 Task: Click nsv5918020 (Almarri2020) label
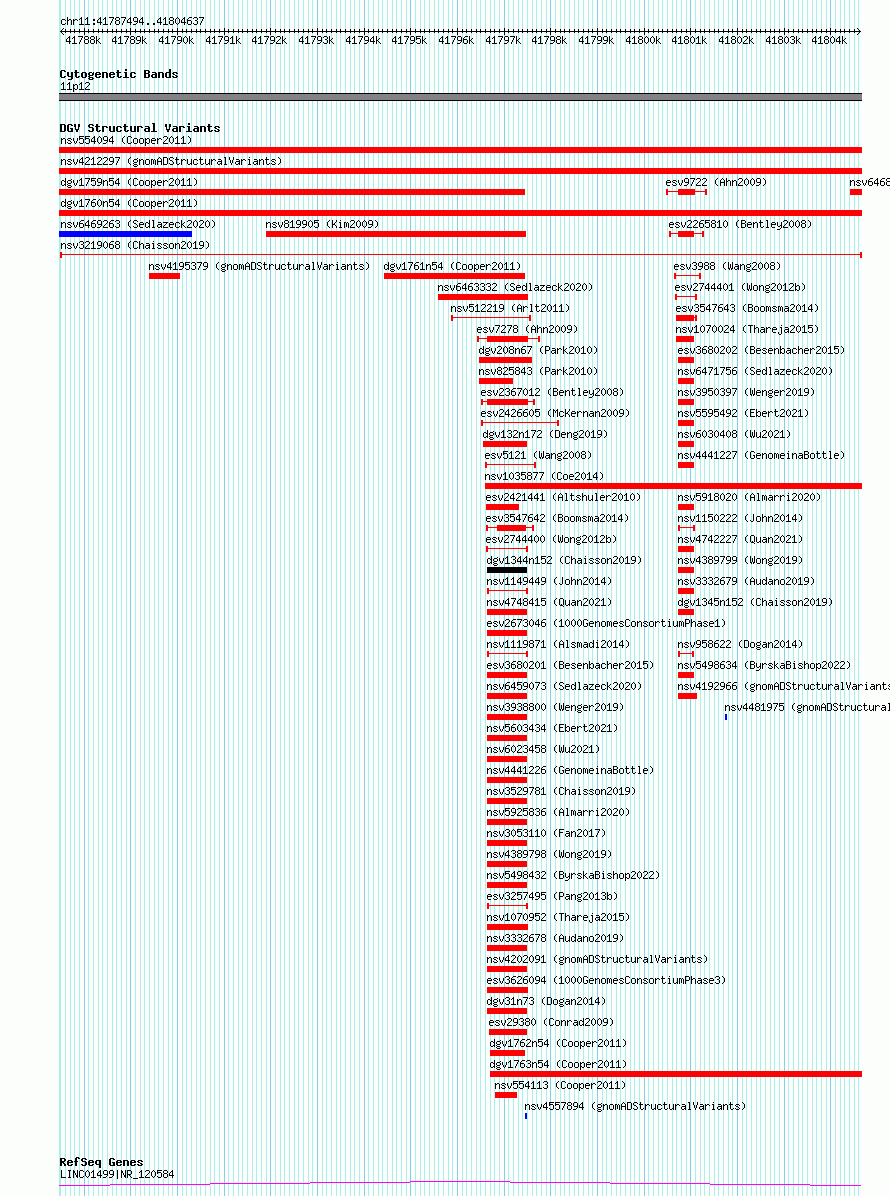(x=749, y=497)
